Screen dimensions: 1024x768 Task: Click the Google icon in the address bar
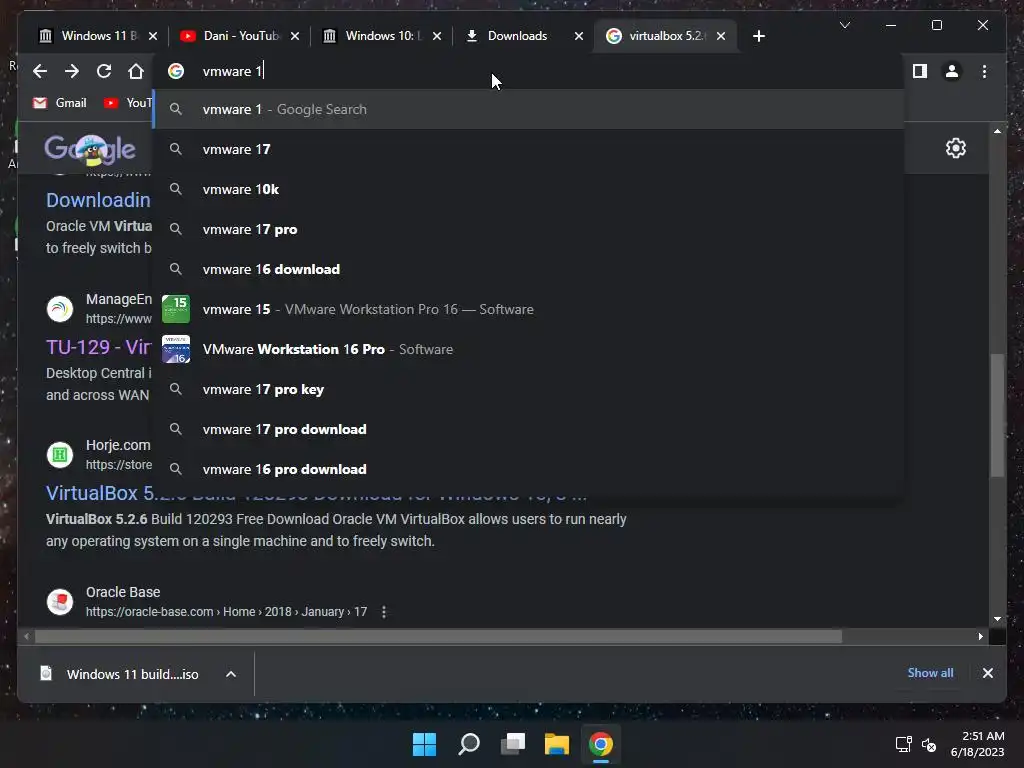176,71
